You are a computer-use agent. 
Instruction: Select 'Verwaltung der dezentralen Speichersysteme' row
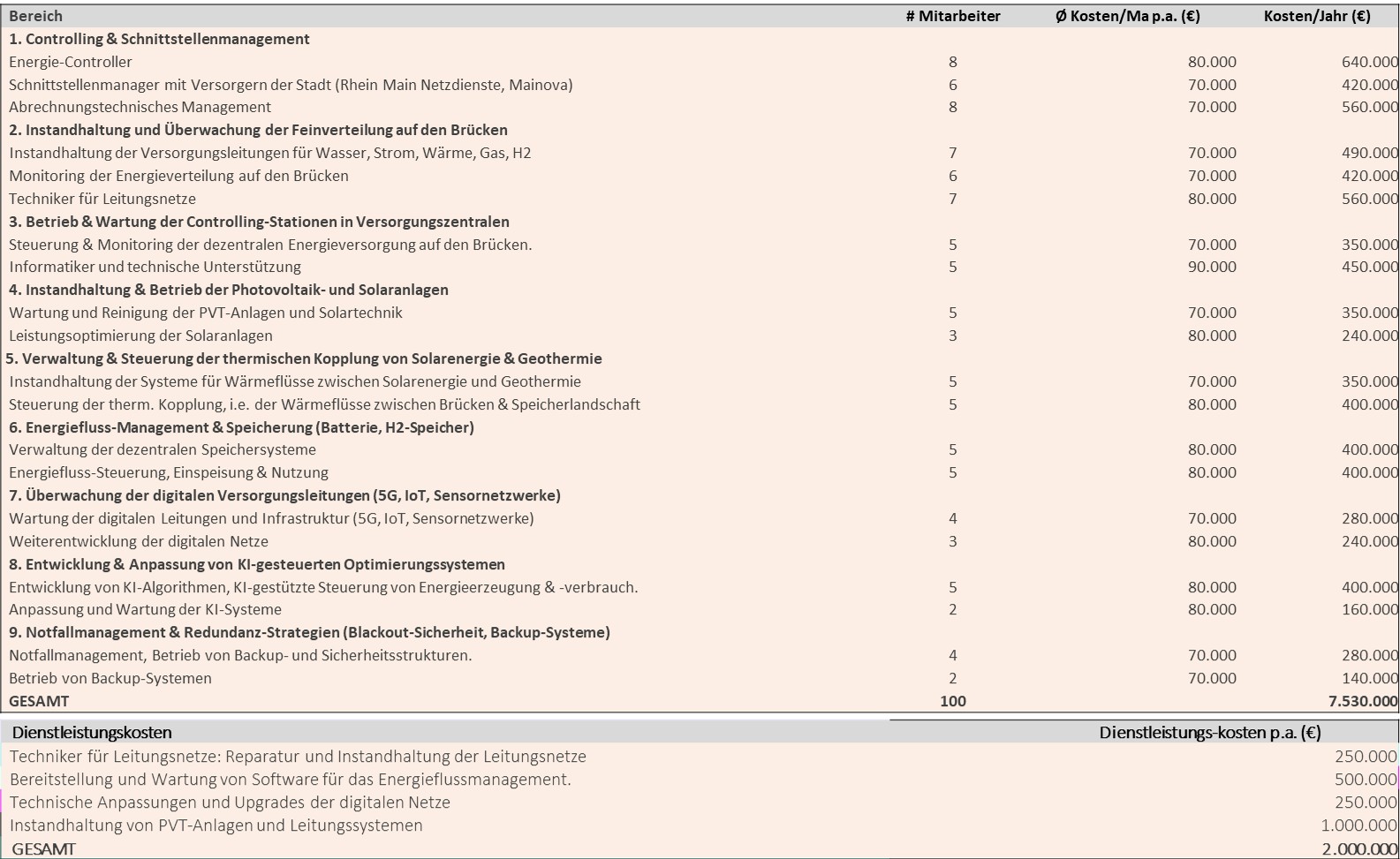pyautogui.click(x=163, y=449)
